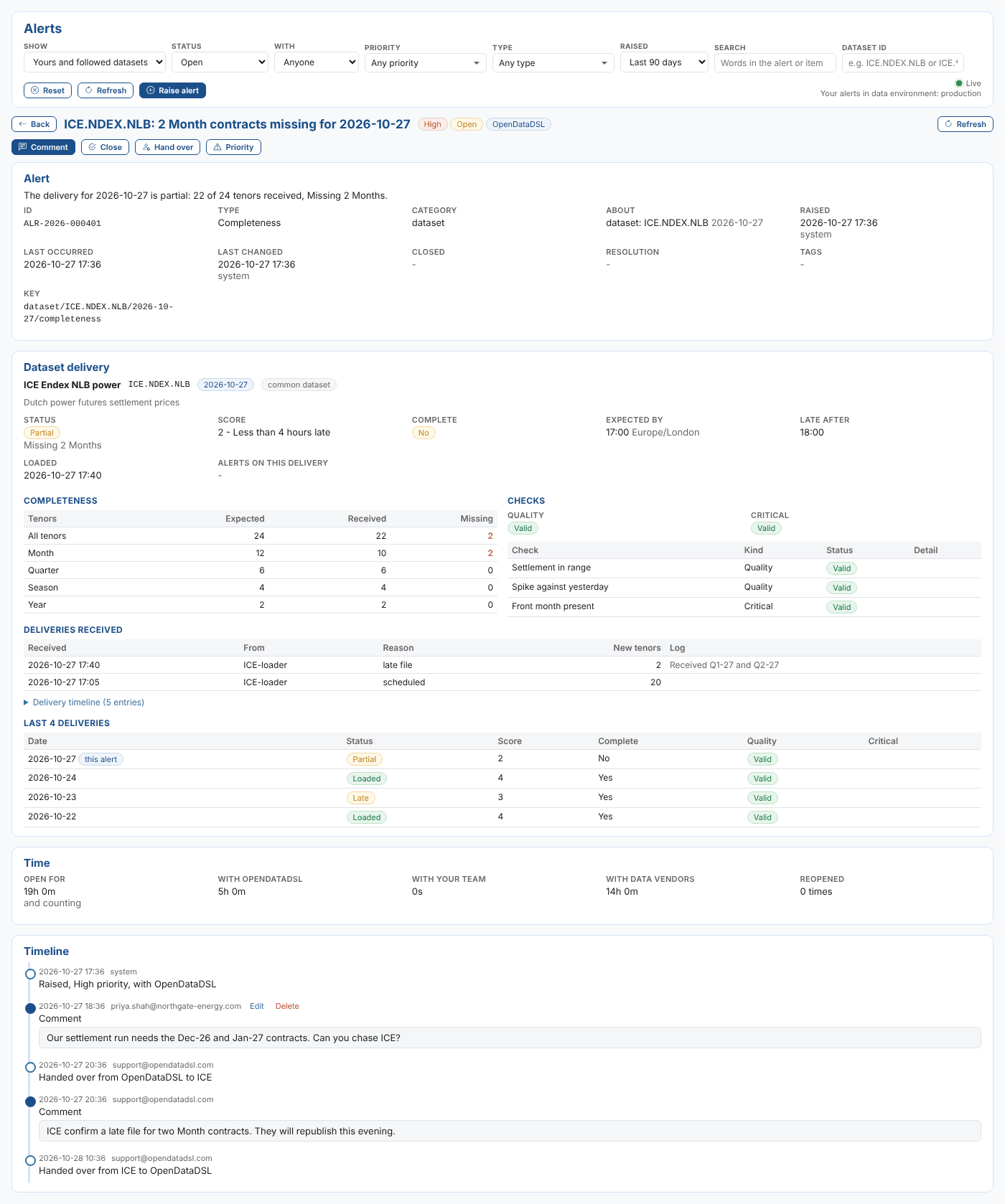Click the High priority badge in title
Screen dimensions: 1005x1204
point(433,124)
